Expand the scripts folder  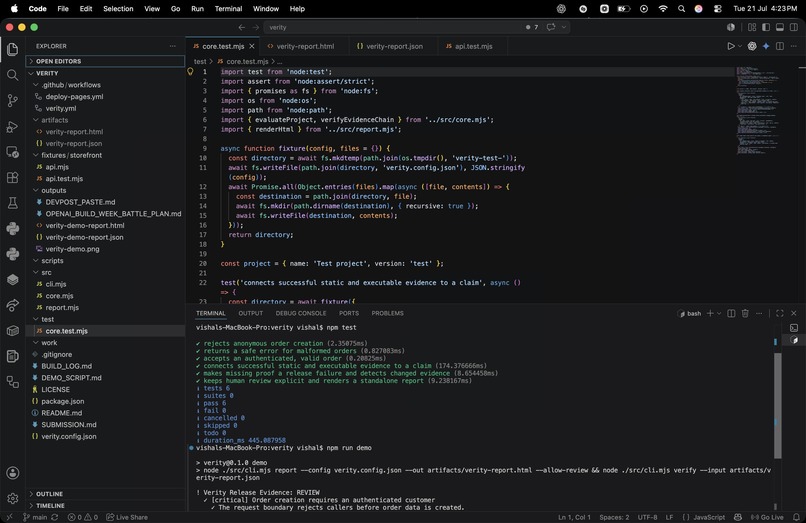pos(105,261)
